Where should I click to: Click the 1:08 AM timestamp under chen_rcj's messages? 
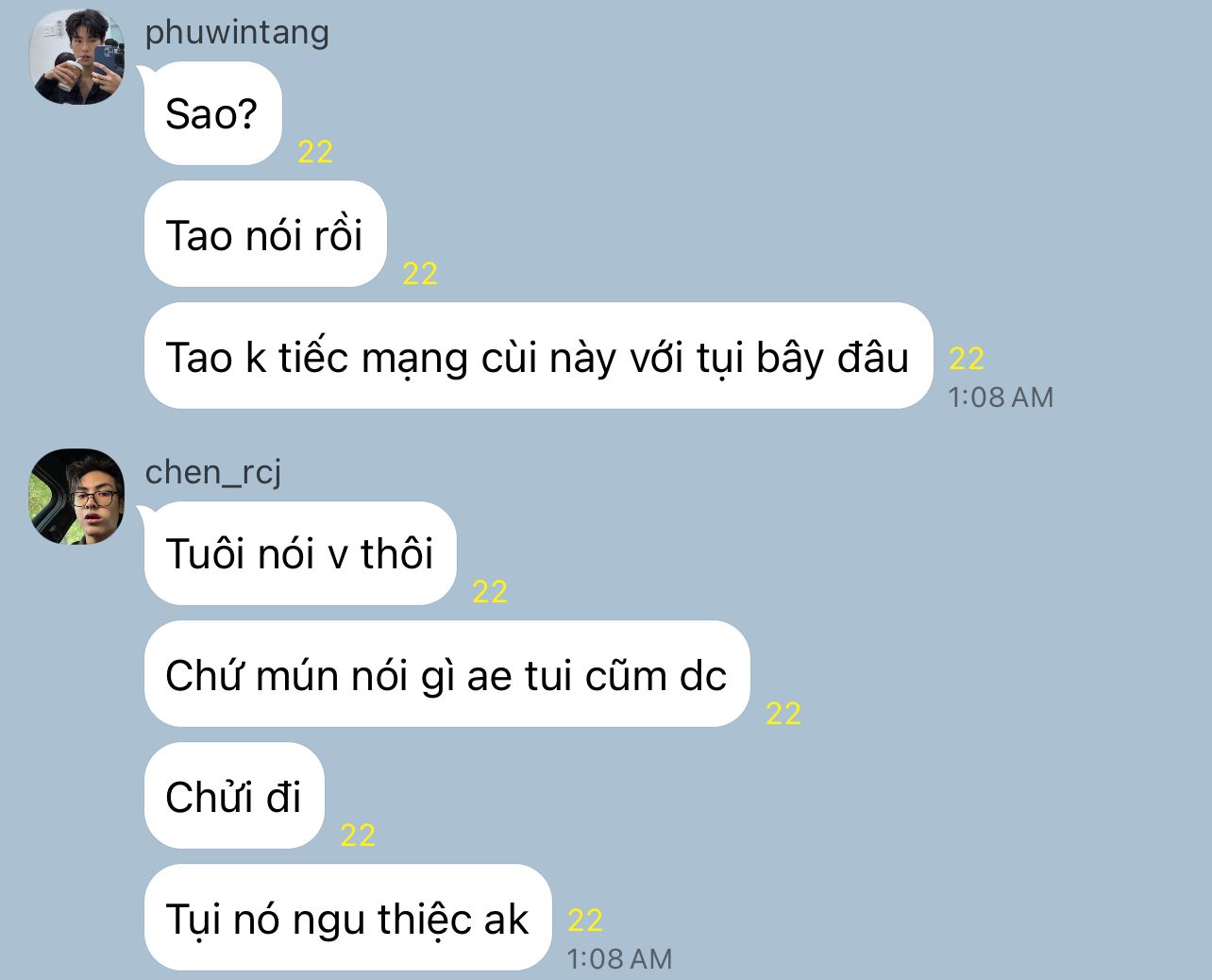click(619, 959)
